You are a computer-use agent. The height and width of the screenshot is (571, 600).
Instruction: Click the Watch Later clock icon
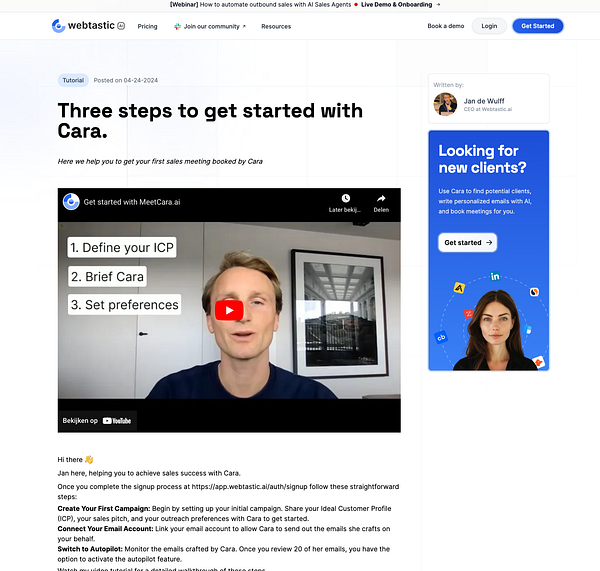pyautogui.click(x=346, y=198)
